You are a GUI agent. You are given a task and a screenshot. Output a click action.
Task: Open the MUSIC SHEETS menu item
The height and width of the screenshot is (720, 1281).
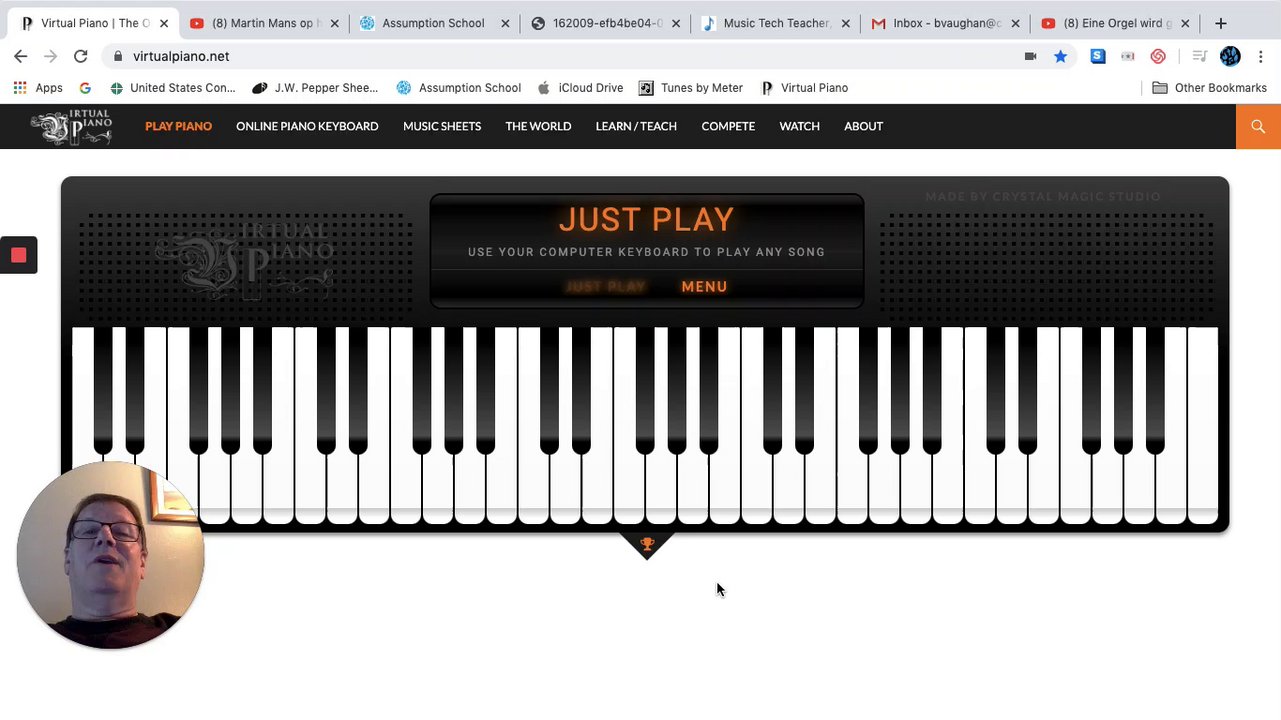click(x=442, y=126)
